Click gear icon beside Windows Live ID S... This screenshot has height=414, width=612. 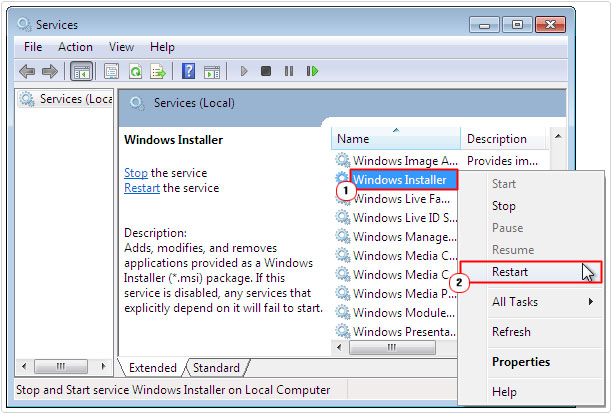(343, 217)
